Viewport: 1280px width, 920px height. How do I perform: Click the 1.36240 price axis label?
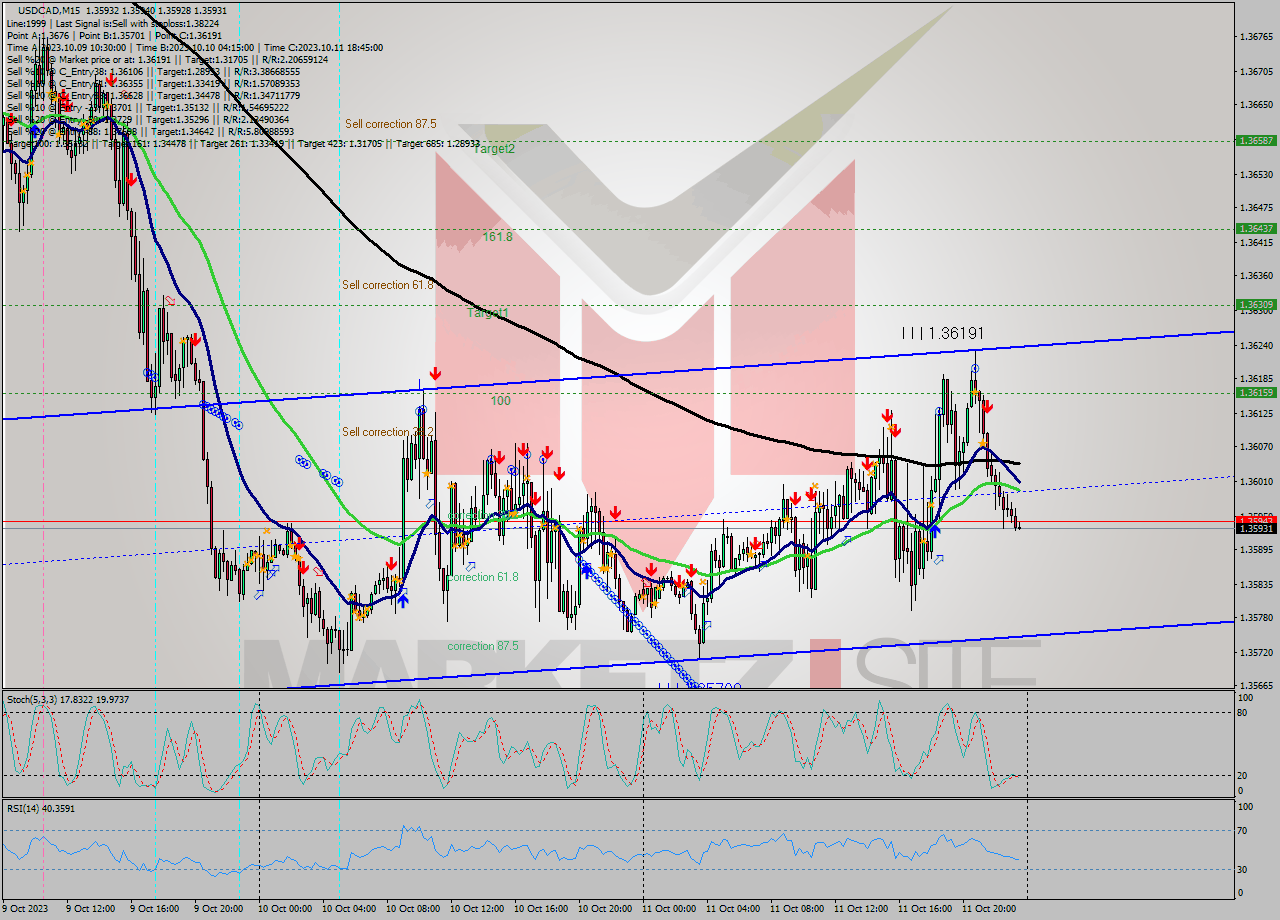1255,345
